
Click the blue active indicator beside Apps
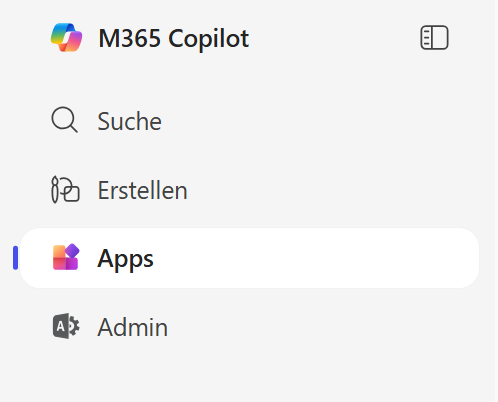tap(15, 258)
